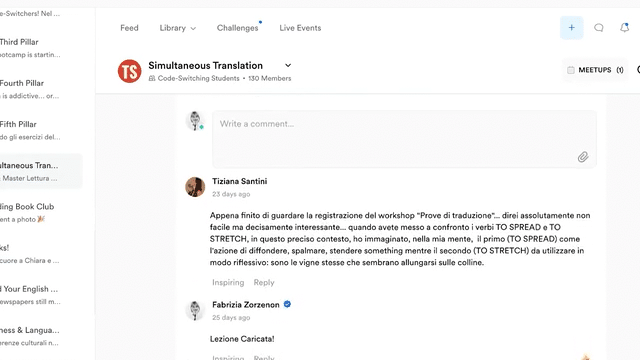This screenshot has width=640, height=360.
Task: Open the chat messages icon
Action: (x=599, y=28)
